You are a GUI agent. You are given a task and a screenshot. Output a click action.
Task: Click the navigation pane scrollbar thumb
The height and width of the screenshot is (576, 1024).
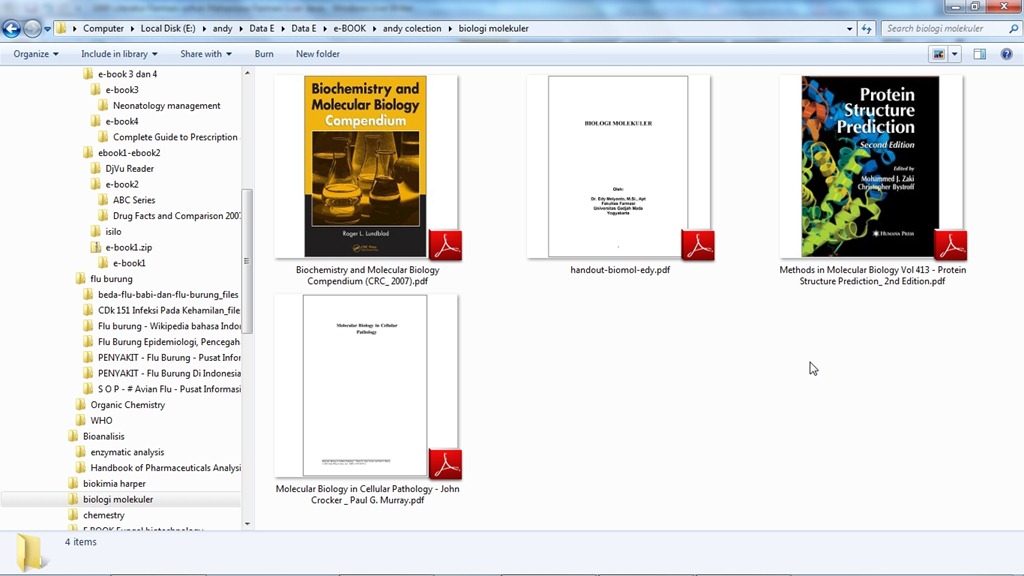[247, 261]
